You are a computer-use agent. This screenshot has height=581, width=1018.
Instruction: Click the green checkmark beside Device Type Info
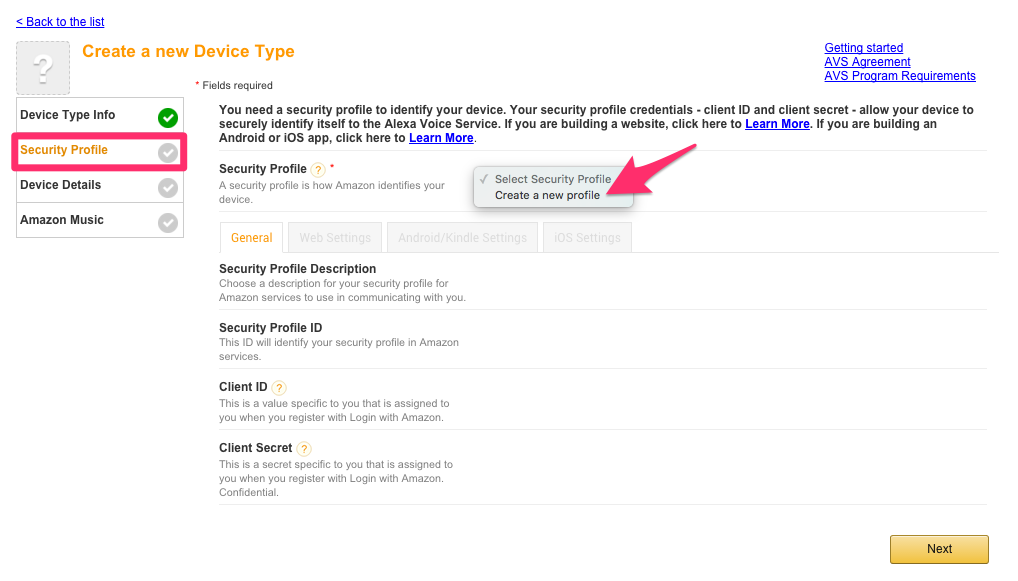tap(168, 117)
